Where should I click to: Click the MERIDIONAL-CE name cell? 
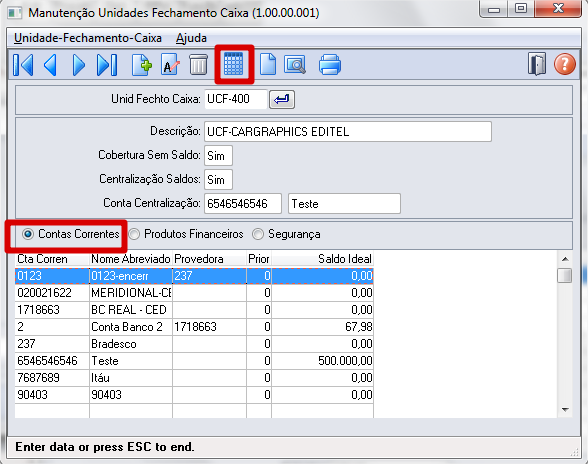point(130,293)
